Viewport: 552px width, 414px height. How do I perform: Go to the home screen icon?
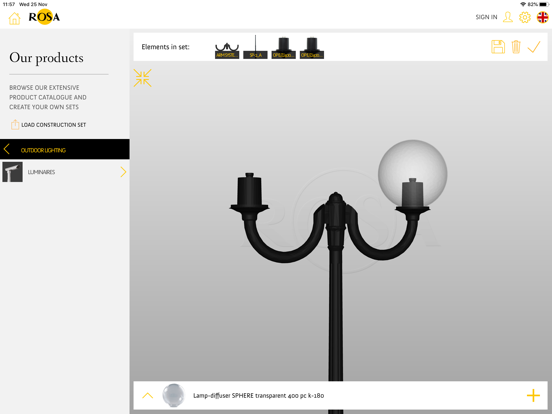click(14, 18)
